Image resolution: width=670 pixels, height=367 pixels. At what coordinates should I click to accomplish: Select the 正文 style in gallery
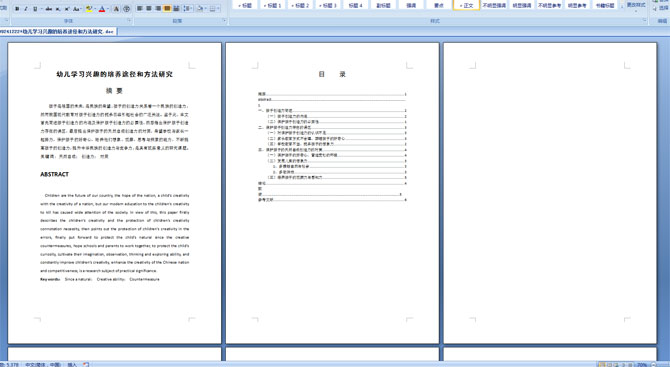click(466, 5)
